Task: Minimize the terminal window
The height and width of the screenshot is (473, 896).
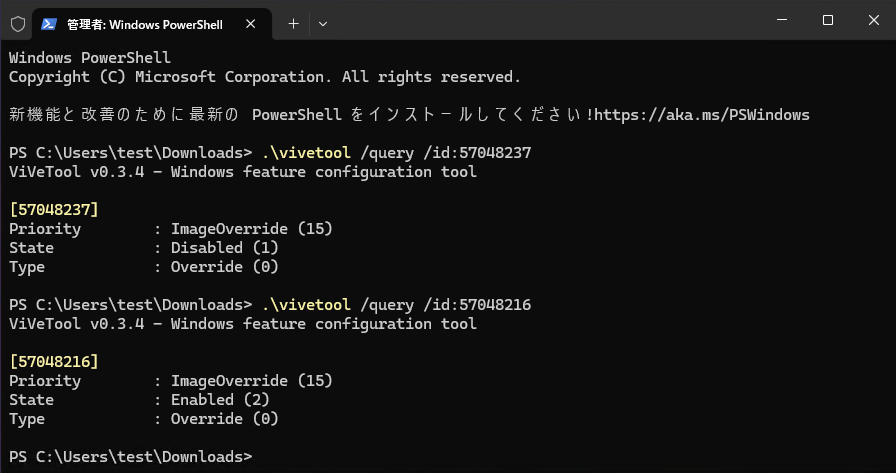Action: [782, 21]
